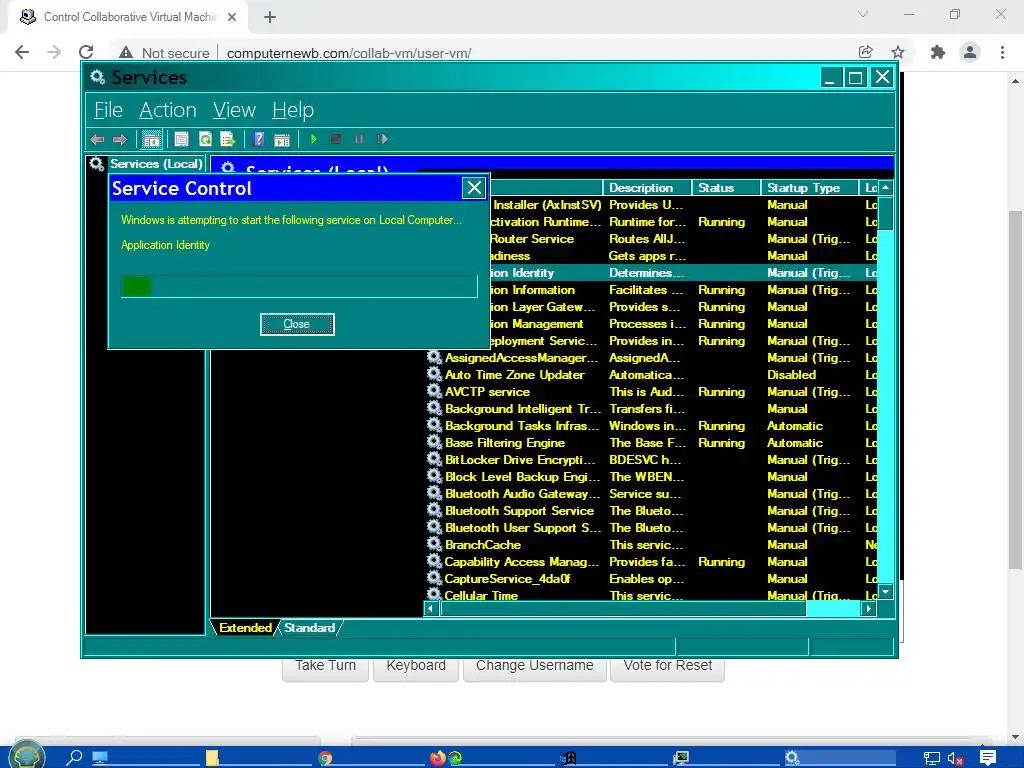Click the Take Turn button
This screenshot has height=768, width=1024.
tap(325, 666)
